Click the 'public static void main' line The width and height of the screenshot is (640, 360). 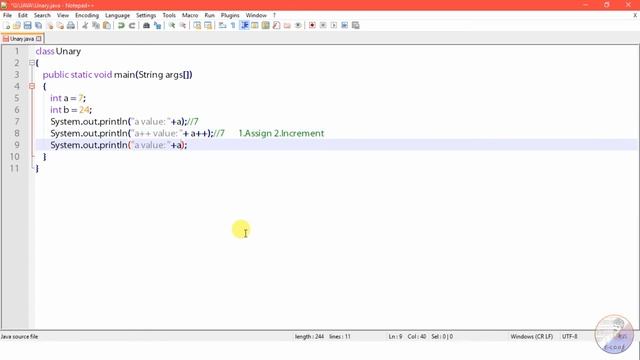point(118,75)
